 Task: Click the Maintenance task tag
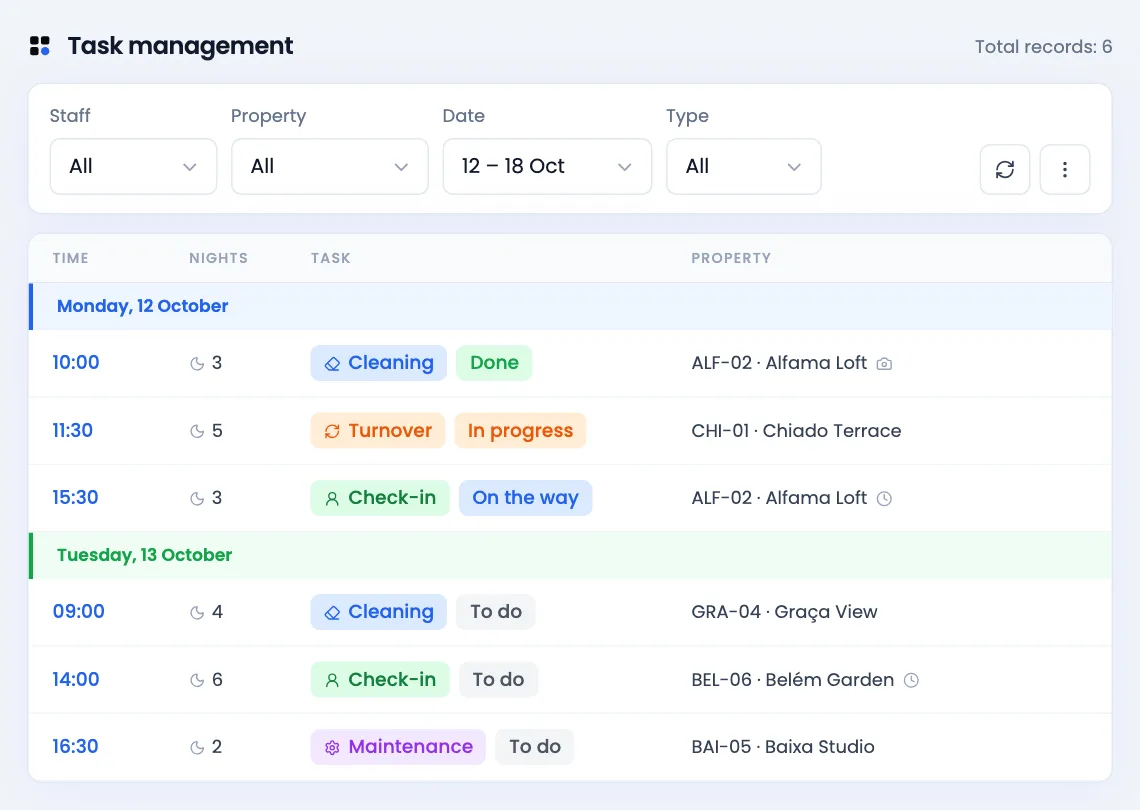point(398,747)
